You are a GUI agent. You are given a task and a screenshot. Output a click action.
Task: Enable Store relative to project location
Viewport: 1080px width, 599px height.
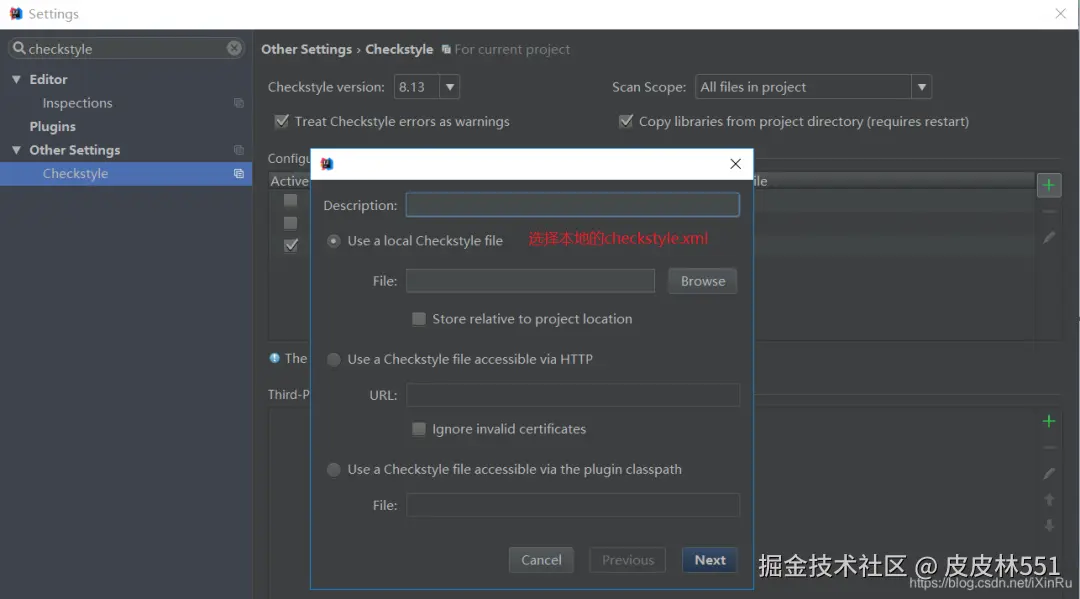click(419, 319)
